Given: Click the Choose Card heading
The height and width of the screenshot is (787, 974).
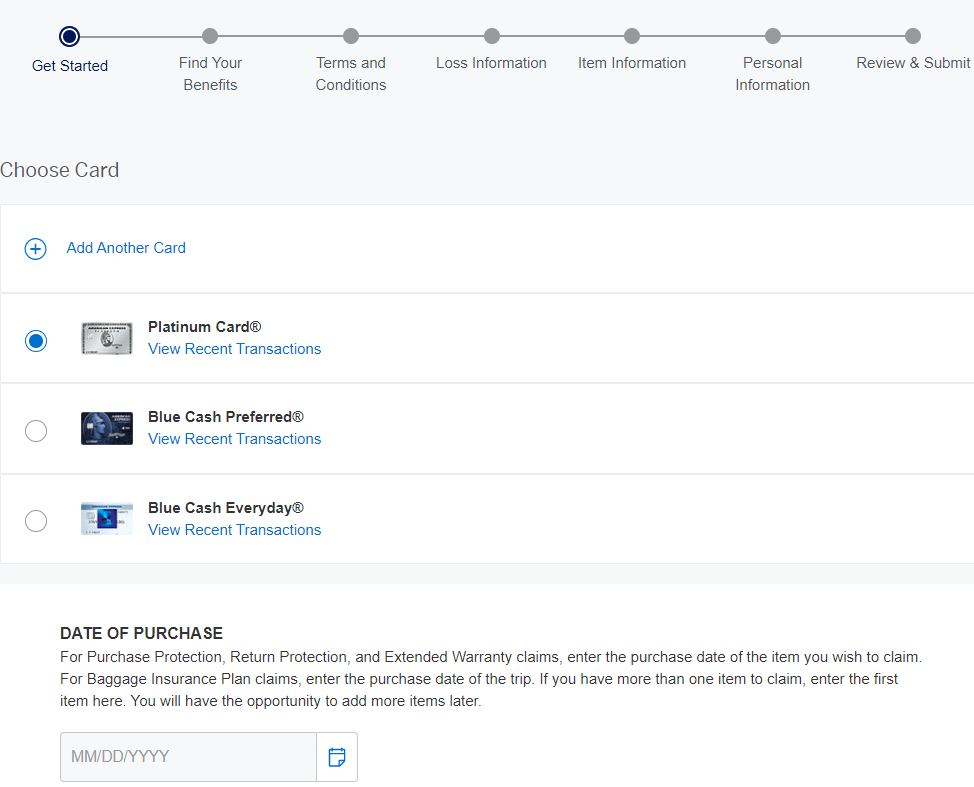Looking at the screenshot, I should [60, 170].
